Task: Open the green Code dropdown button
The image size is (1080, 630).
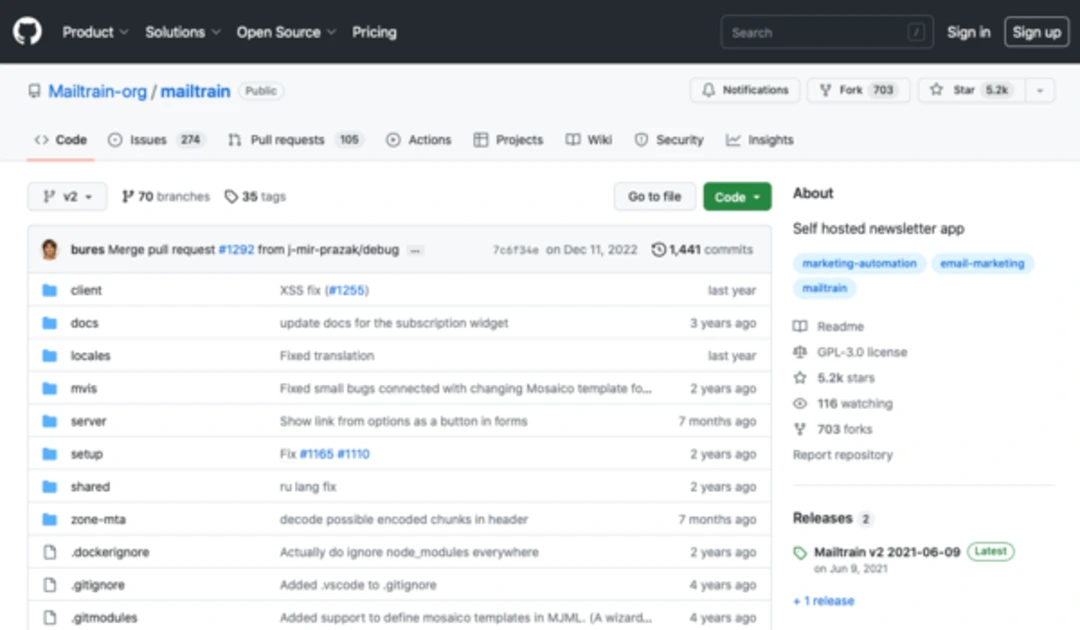Action: [737, 197]
